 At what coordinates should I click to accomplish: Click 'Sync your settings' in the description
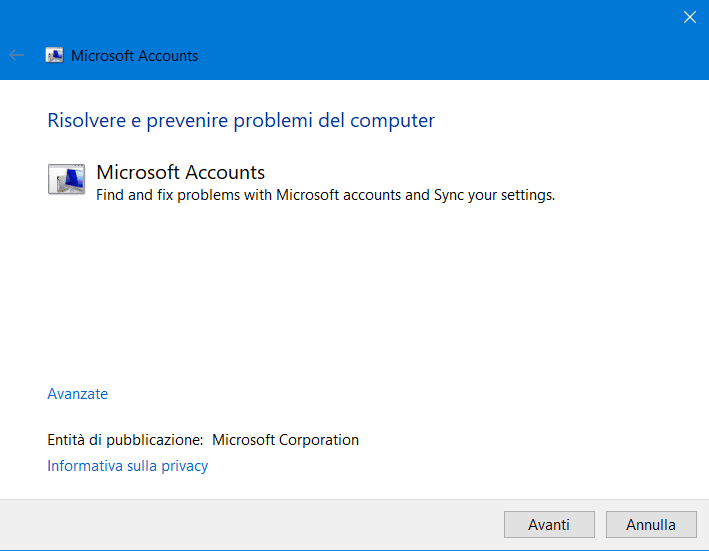(493, 195)
